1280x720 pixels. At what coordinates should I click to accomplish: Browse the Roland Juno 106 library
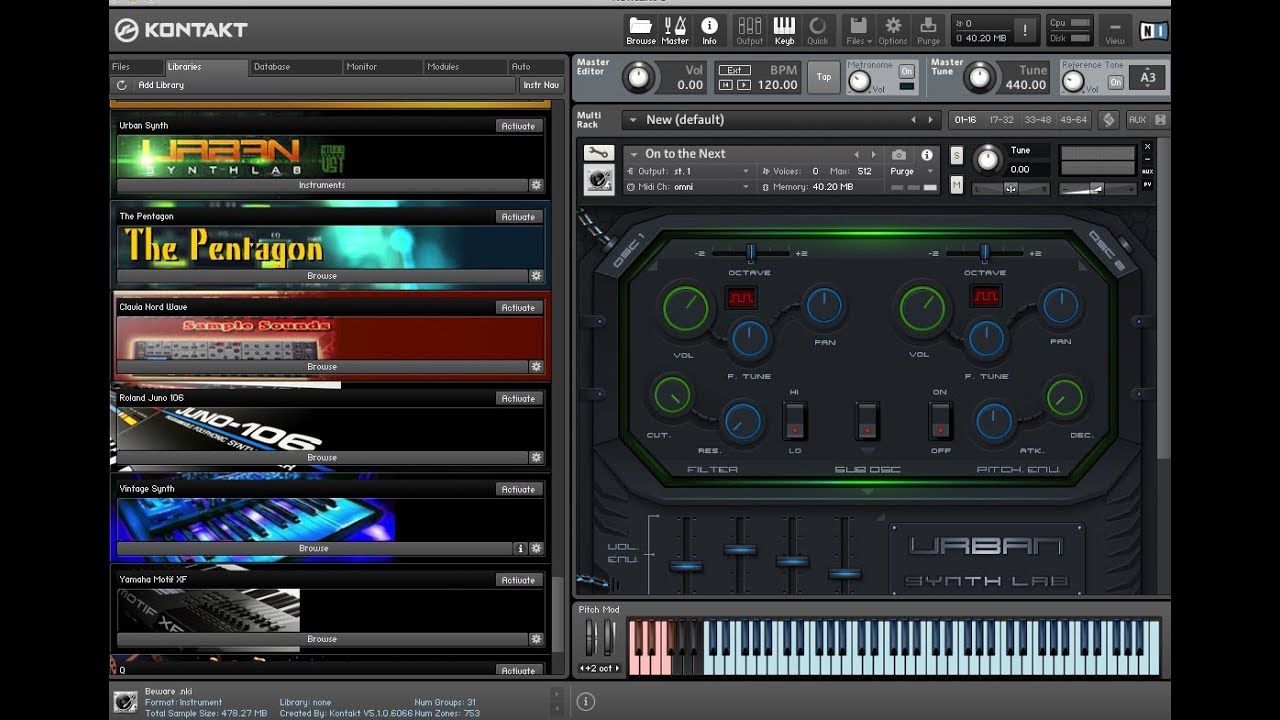[321, 458]
